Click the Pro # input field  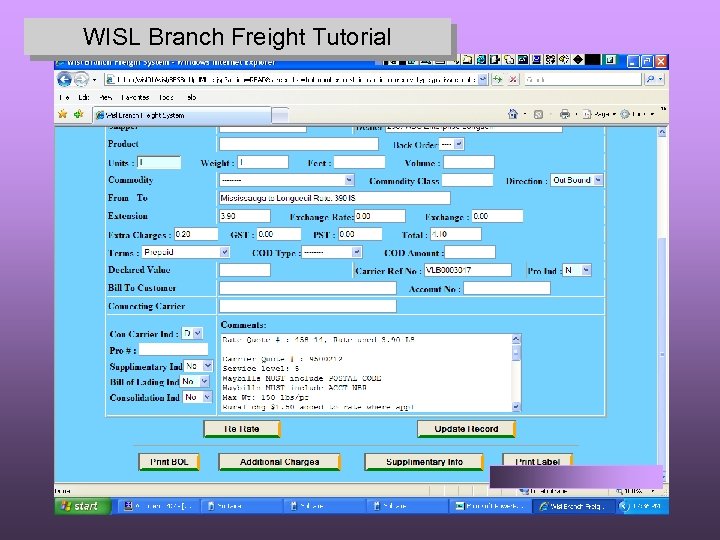[173, 349]
